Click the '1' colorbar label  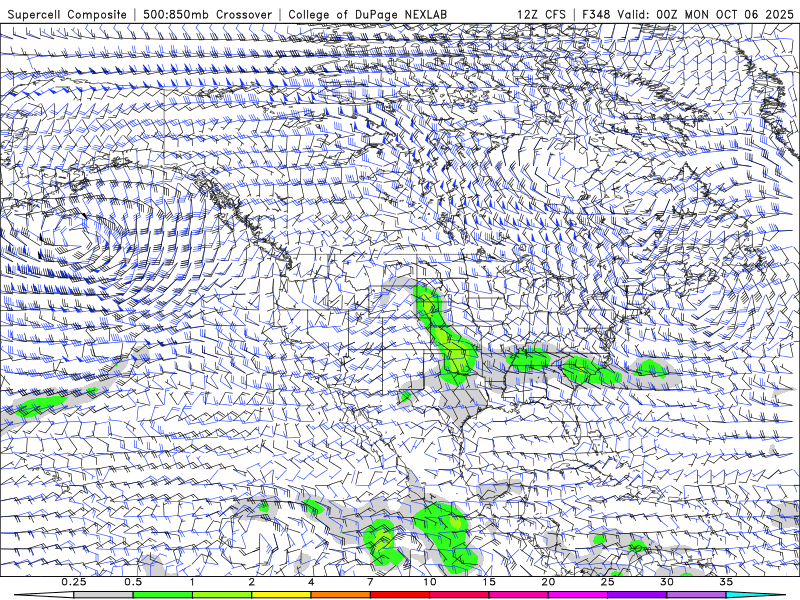pyautogui.click(x=192, y=582)
